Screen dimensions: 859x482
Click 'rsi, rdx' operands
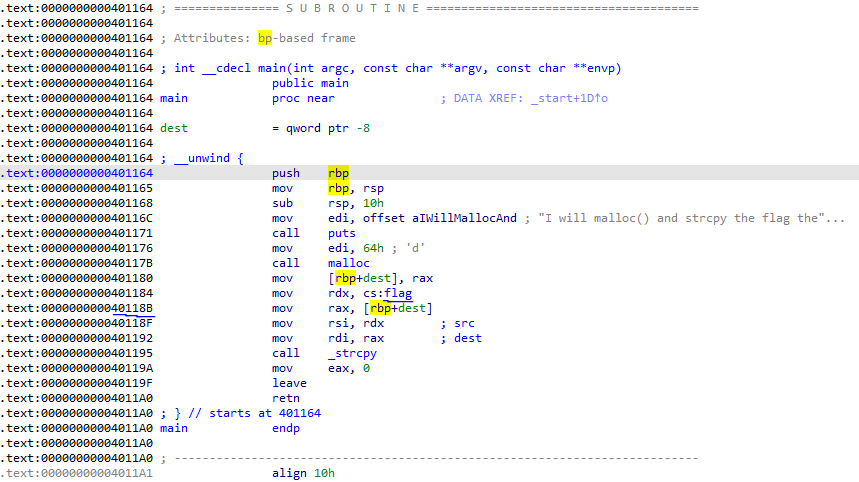tap(356, 323)
